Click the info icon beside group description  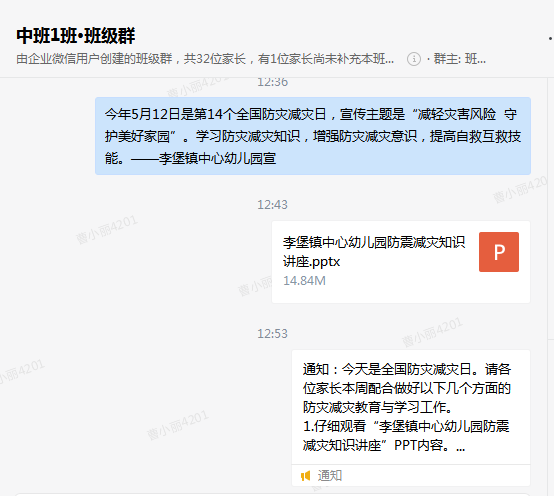click(x=414, y=59)
